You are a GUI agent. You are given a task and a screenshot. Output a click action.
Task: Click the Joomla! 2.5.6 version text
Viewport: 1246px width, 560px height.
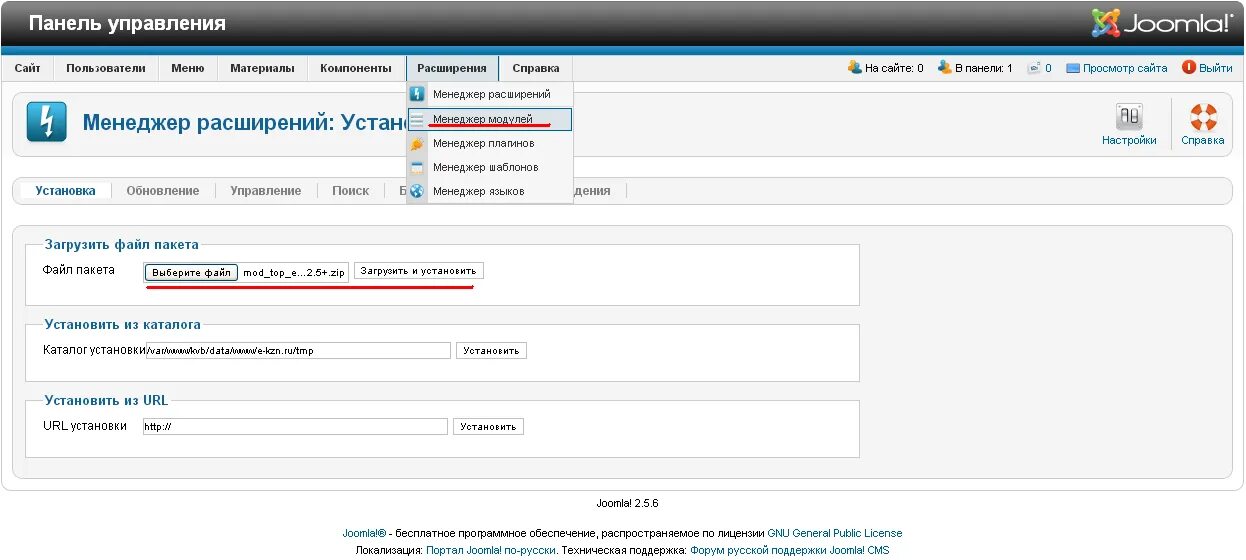click(x=627, y=504)
